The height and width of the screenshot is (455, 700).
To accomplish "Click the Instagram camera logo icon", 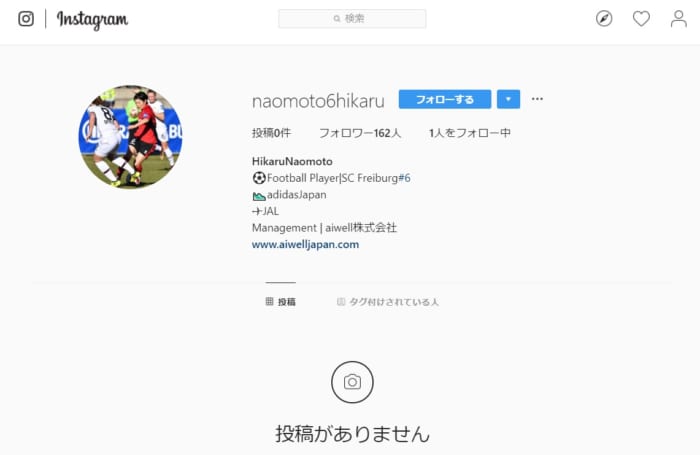I will click(26, 19).
